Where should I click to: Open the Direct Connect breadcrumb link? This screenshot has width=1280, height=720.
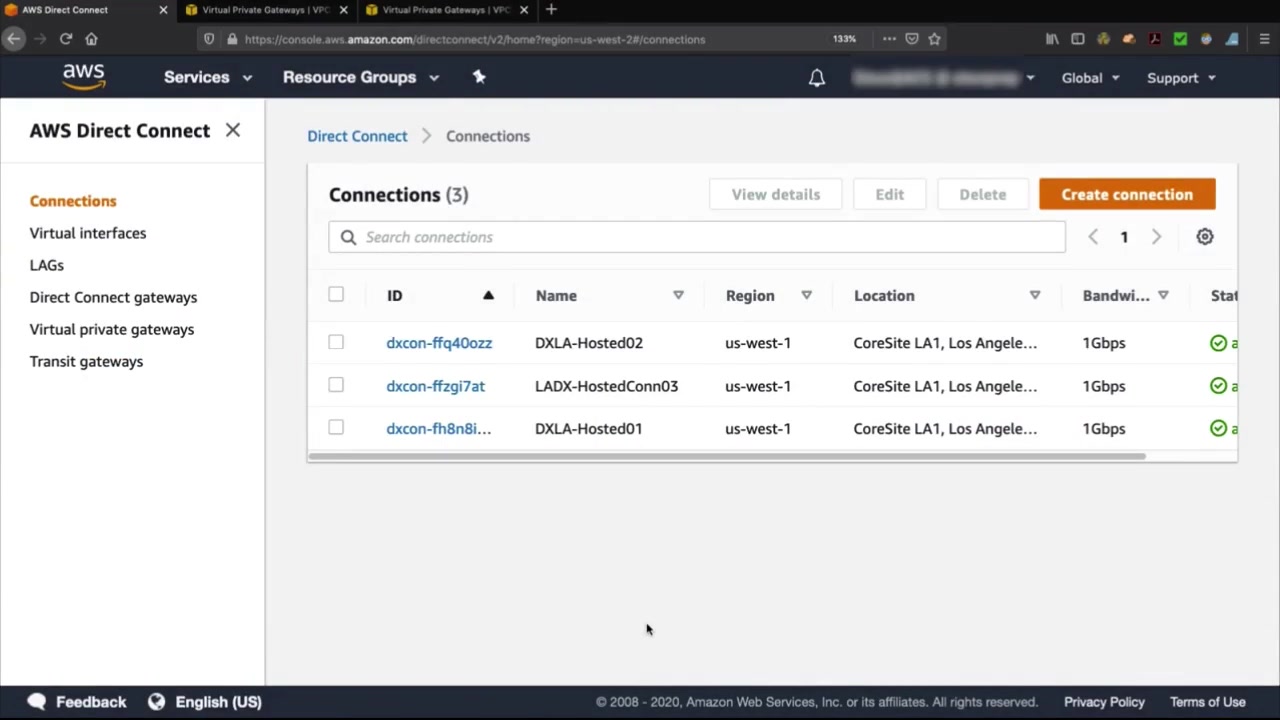click(357, 136)
